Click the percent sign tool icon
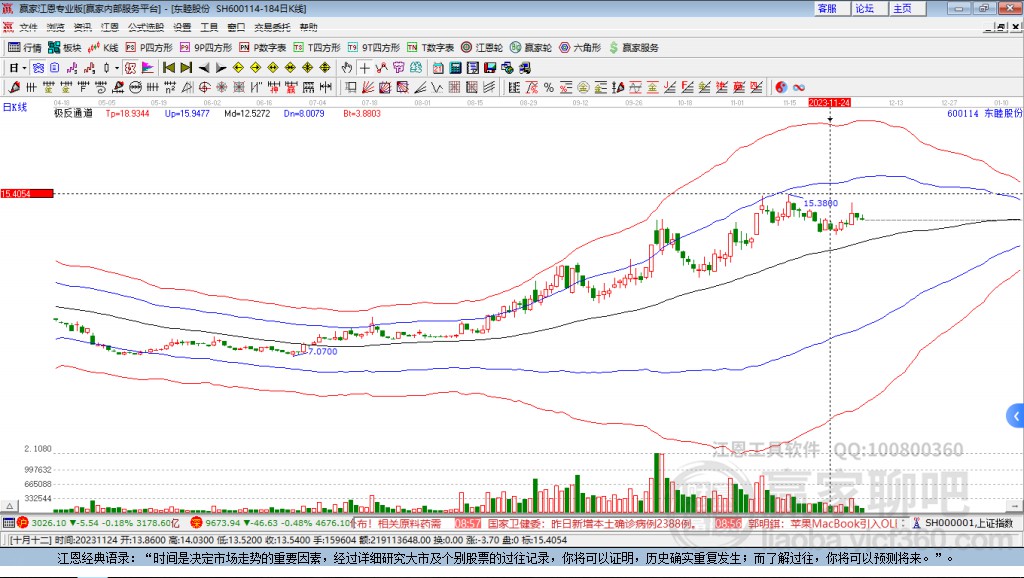1024x578 pixels. (549, 88)
